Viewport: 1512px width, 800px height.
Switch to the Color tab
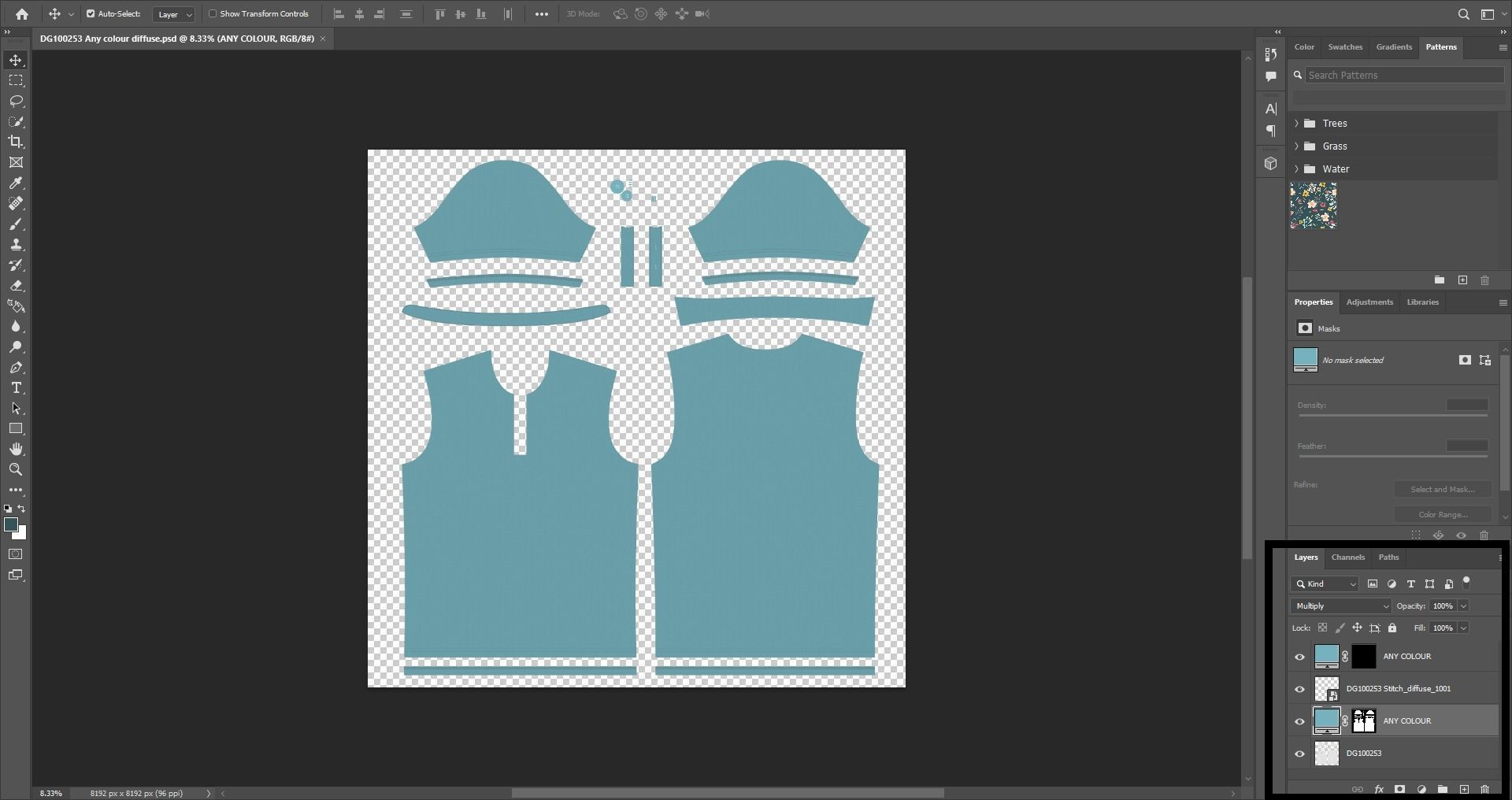tap(1304, 47)
